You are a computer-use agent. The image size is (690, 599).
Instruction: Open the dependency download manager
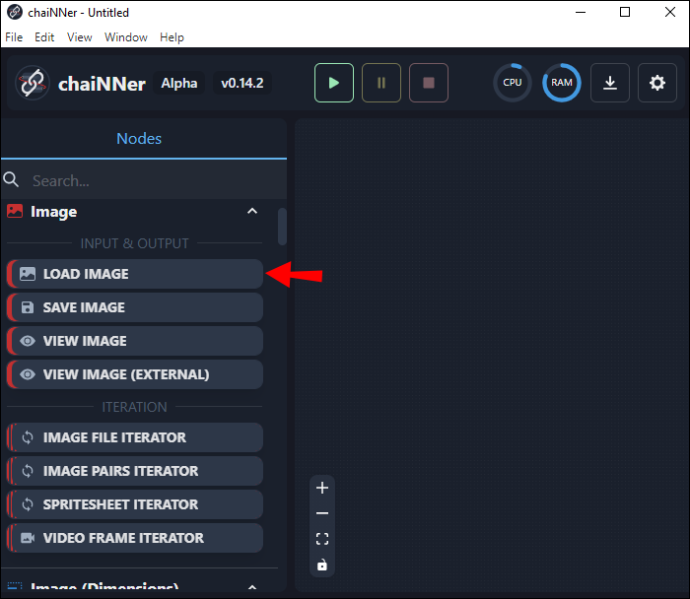pyautogui.click(x=610, y=83)
